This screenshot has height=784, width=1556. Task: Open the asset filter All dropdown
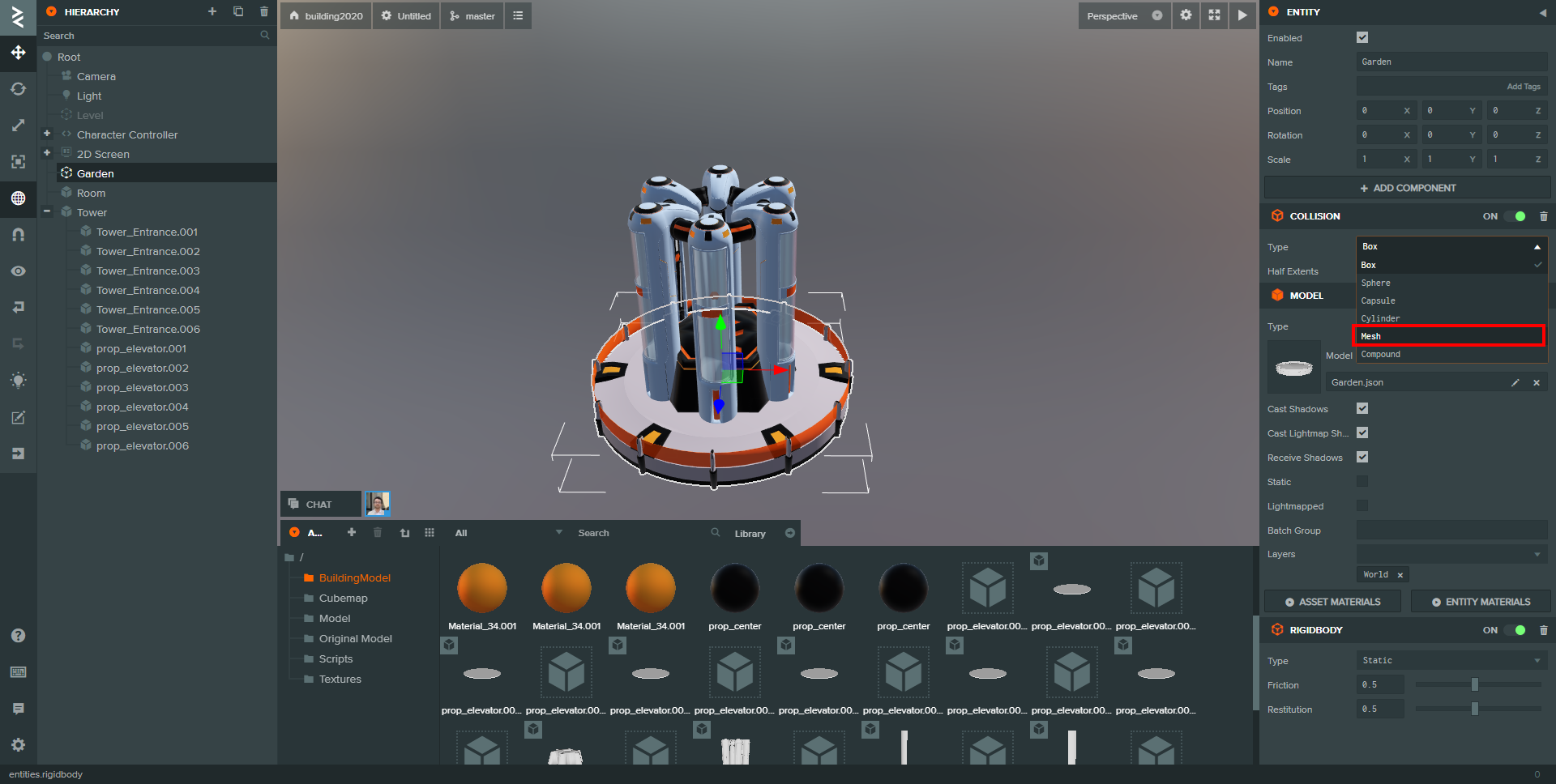[x=508, y=532]
